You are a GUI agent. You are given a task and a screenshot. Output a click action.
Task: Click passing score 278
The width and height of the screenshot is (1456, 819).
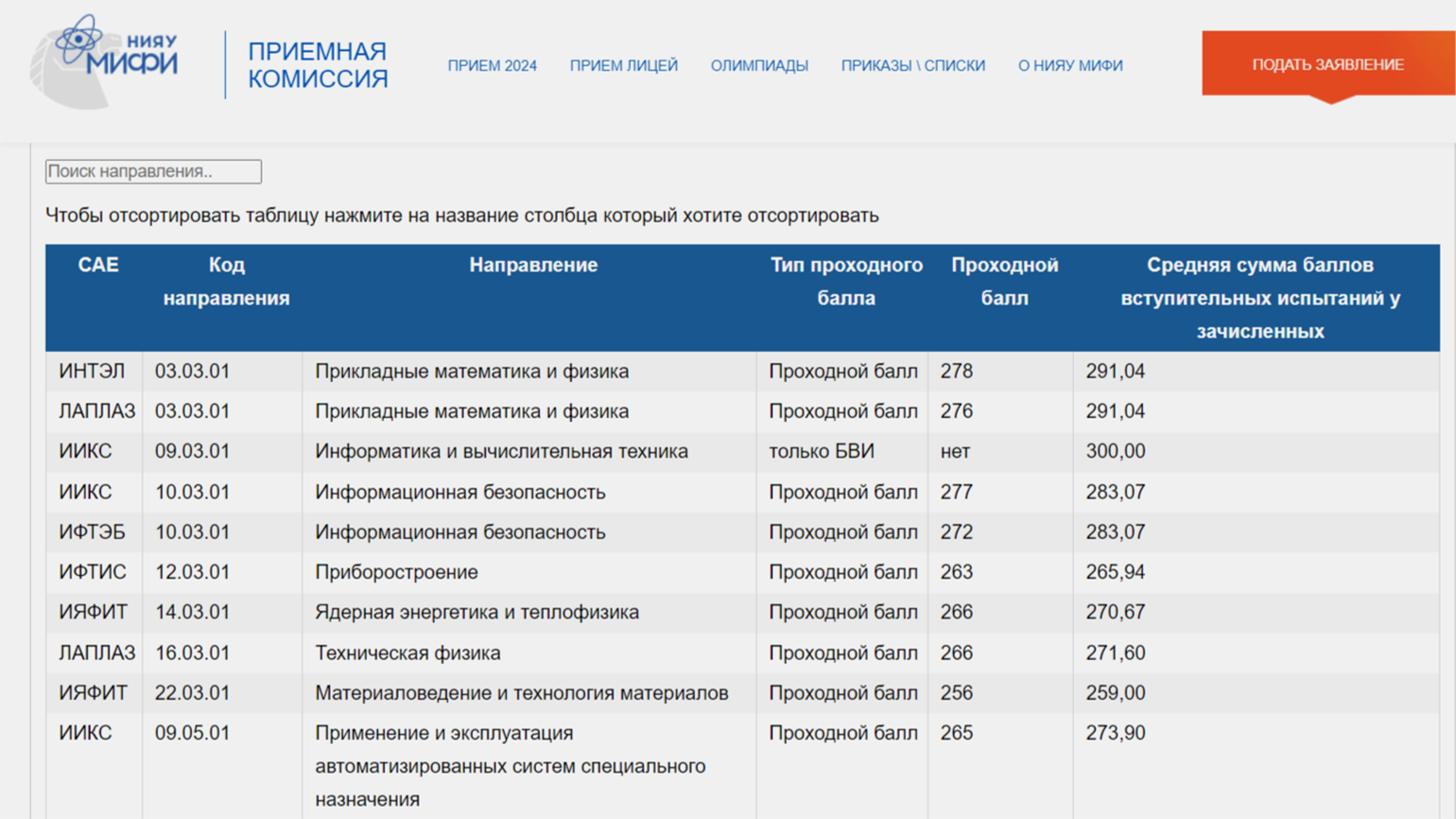[957, 372]
